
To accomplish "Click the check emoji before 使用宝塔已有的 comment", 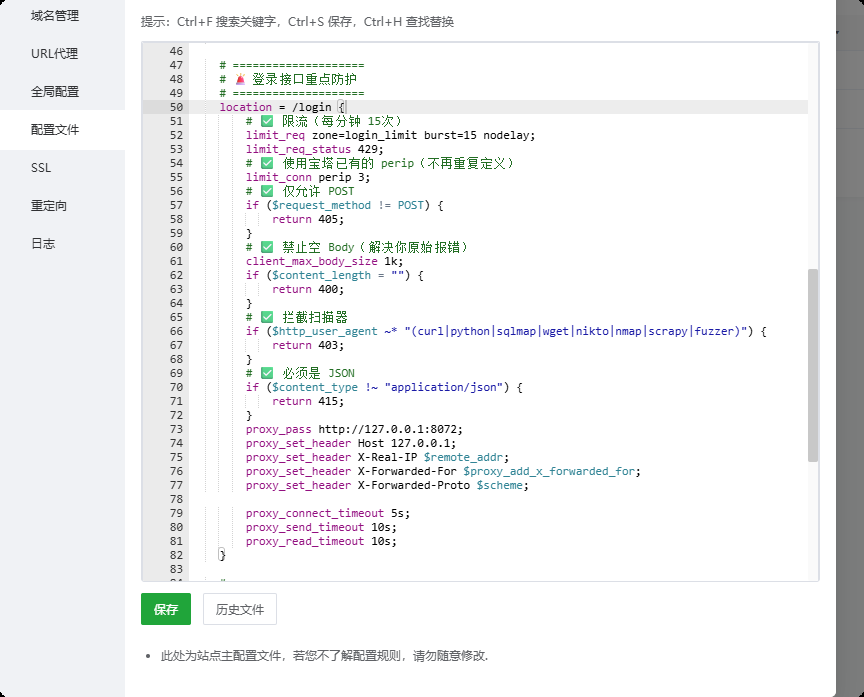I will 267,163.
